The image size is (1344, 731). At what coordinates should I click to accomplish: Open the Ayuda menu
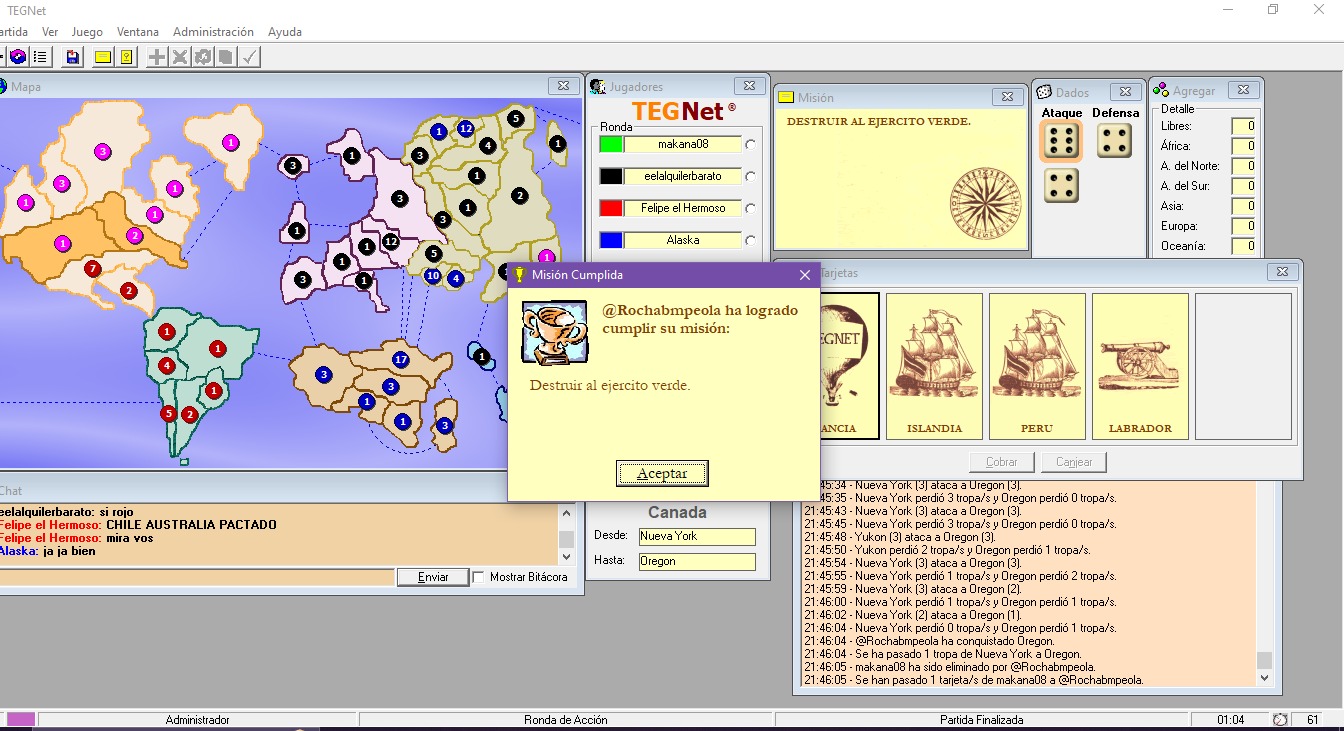[285, 32]
